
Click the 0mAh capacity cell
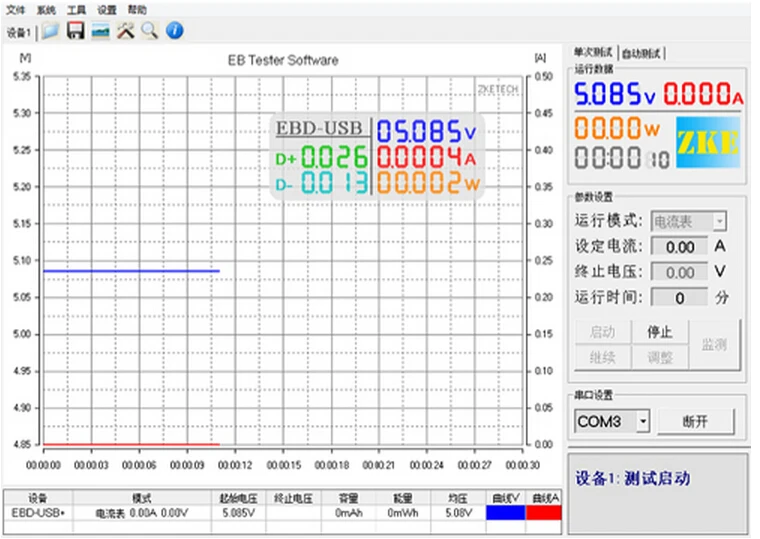point(348,513)
